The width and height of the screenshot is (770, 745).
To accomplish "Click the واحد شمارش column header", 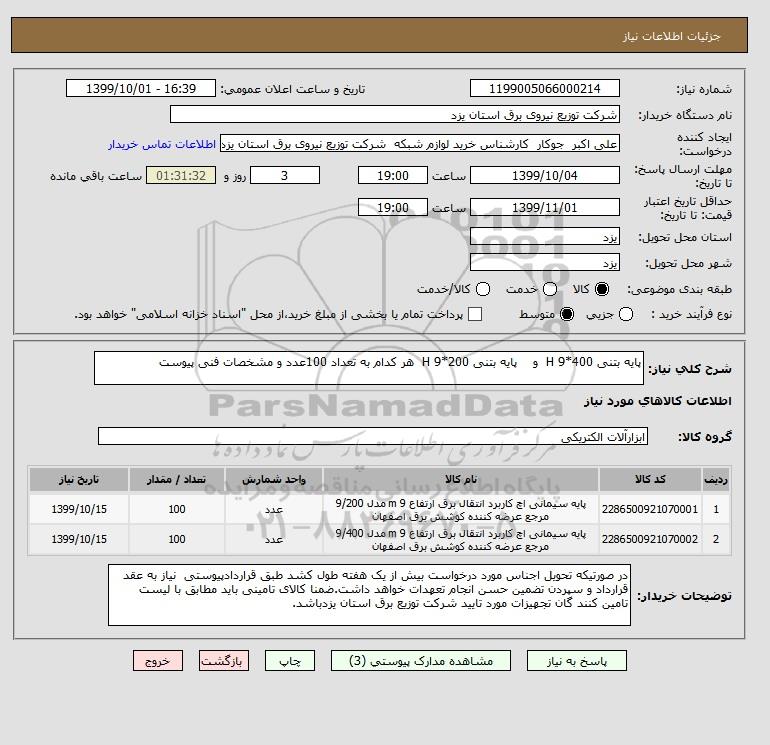I will pos(274,479).
